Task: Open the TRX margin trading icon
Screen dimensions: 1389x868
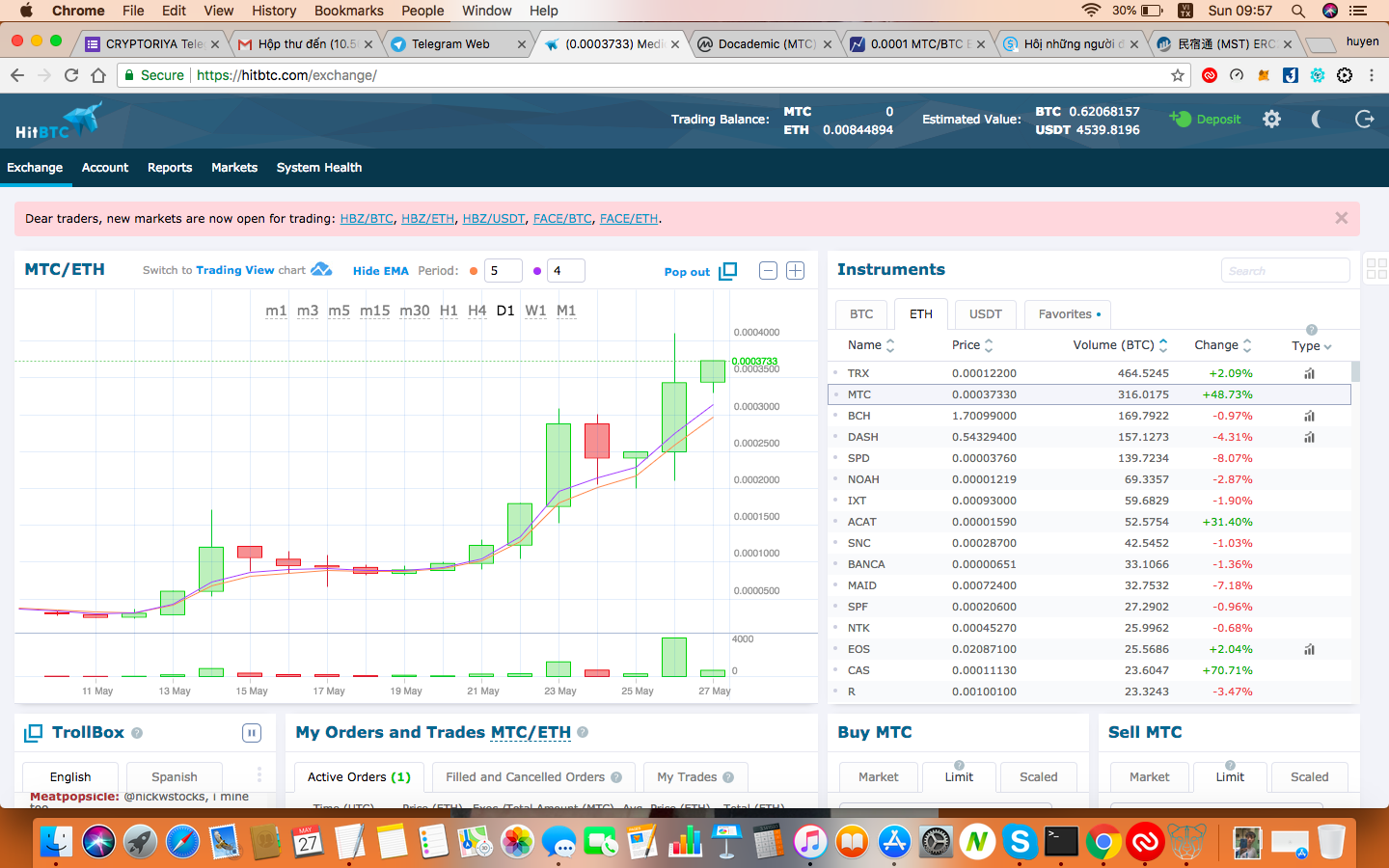Action: click(1309, 373)
